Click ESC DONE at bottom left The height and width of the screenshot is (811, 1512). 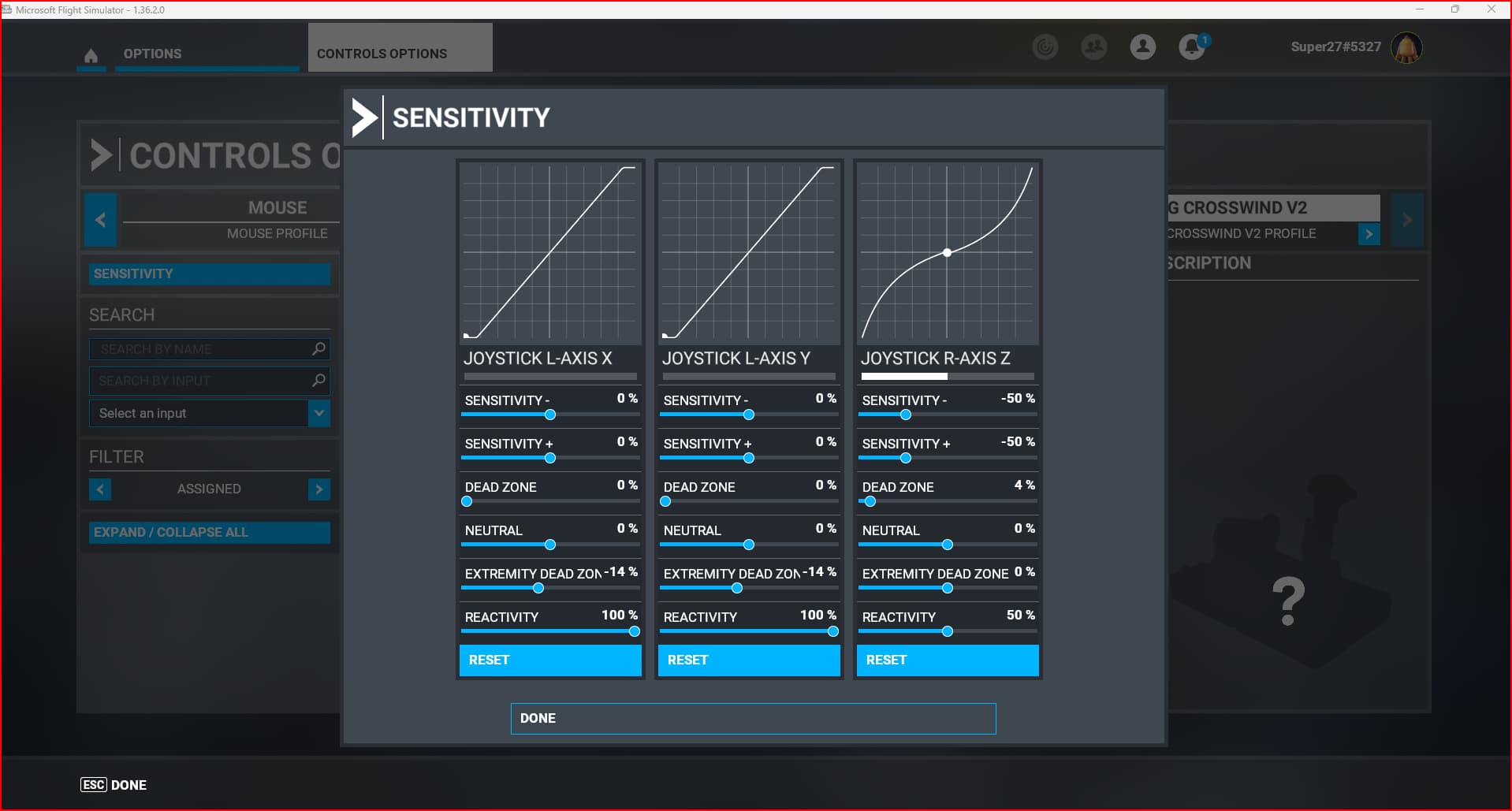[114, 785]
